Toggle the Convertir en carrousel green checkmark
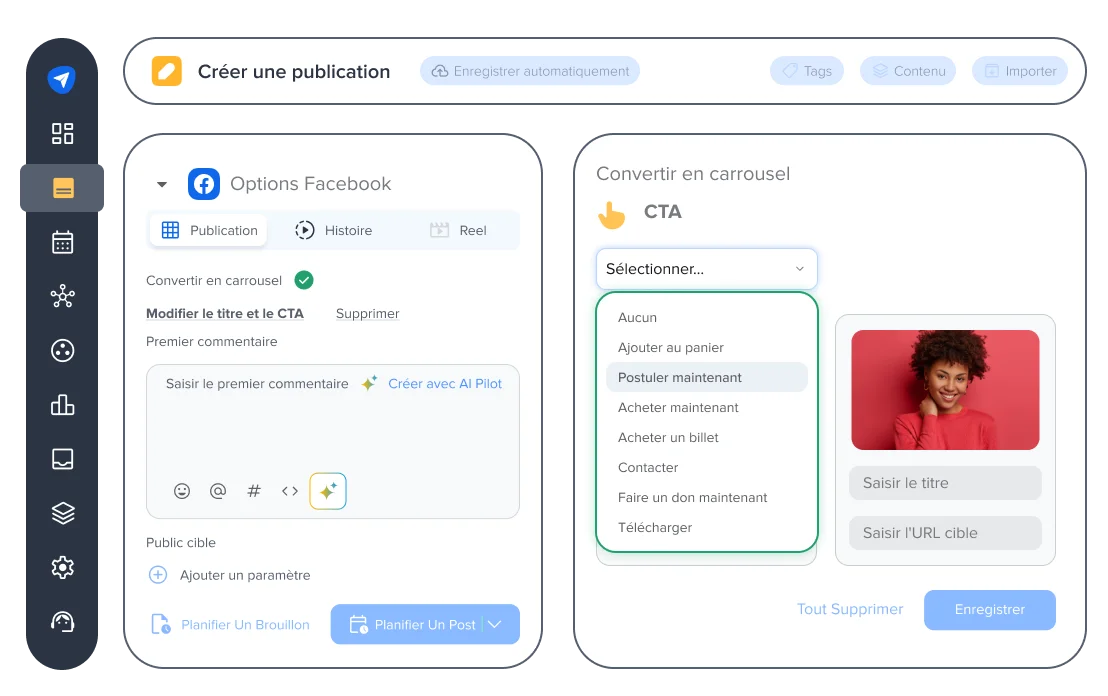The image size is (1108, 696). pos(304,280)
